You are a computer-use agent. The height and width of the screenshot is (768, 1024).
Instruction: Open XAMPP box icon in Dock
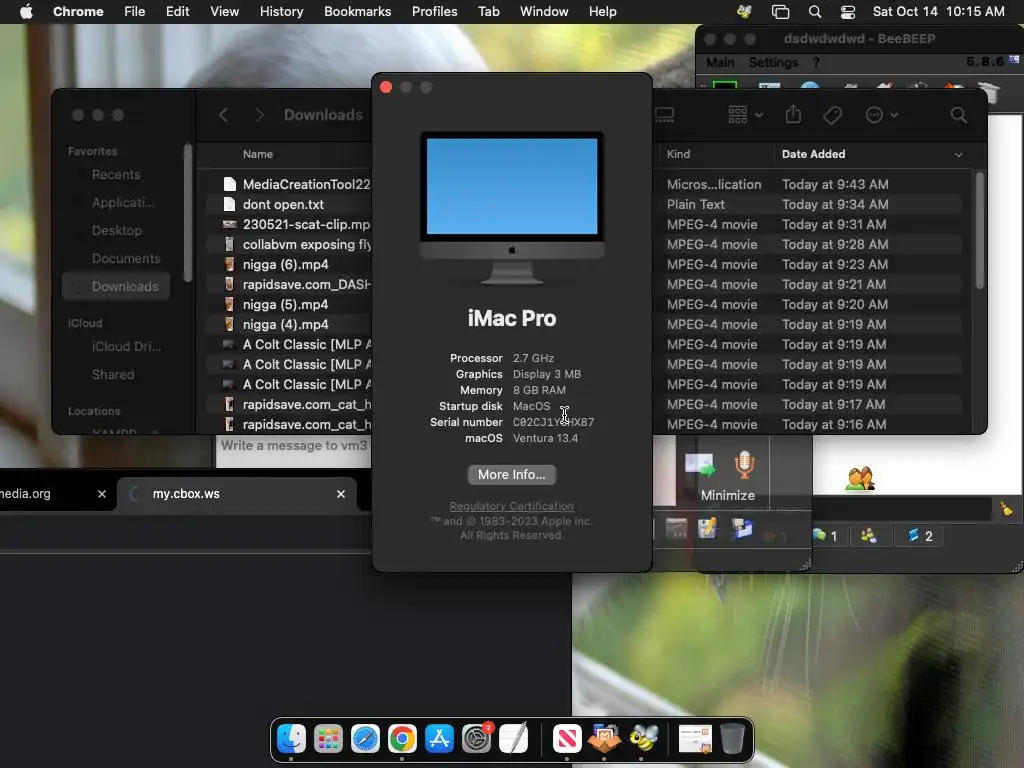tap(604, 739)
